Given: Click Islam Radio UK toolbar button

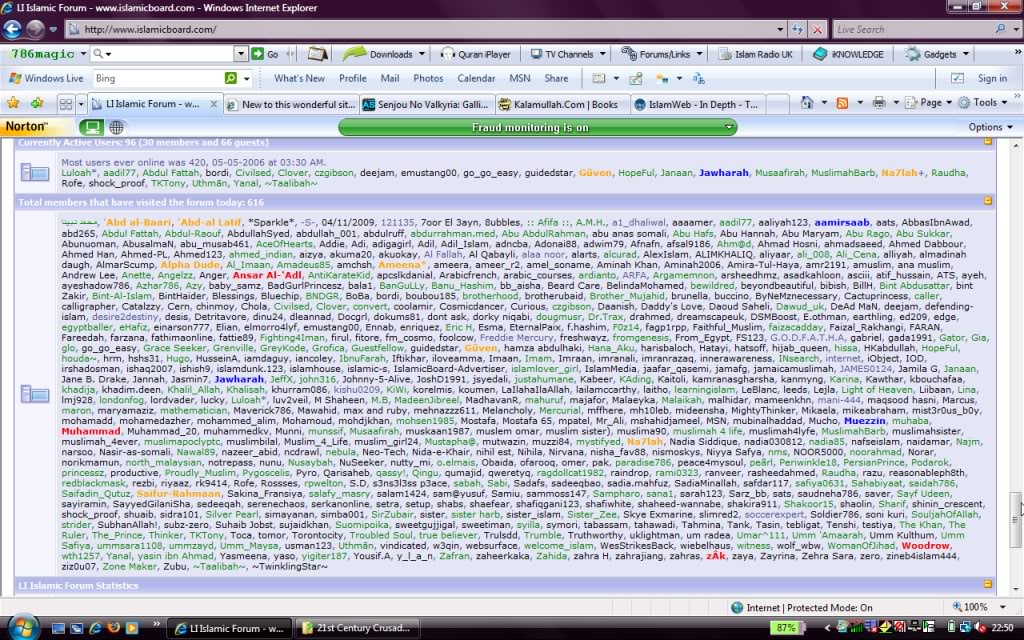Looking at the screenshot, I should point(755,54).
